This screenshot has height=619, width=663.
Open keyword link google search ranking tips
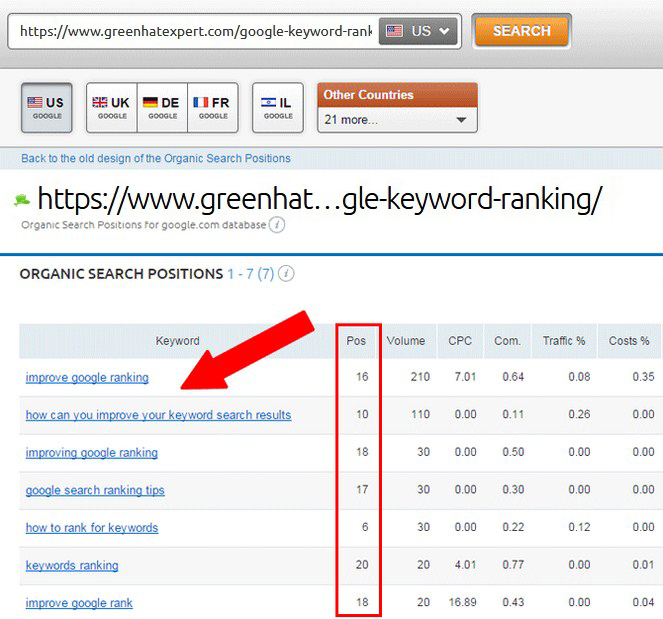click(95, 490)
